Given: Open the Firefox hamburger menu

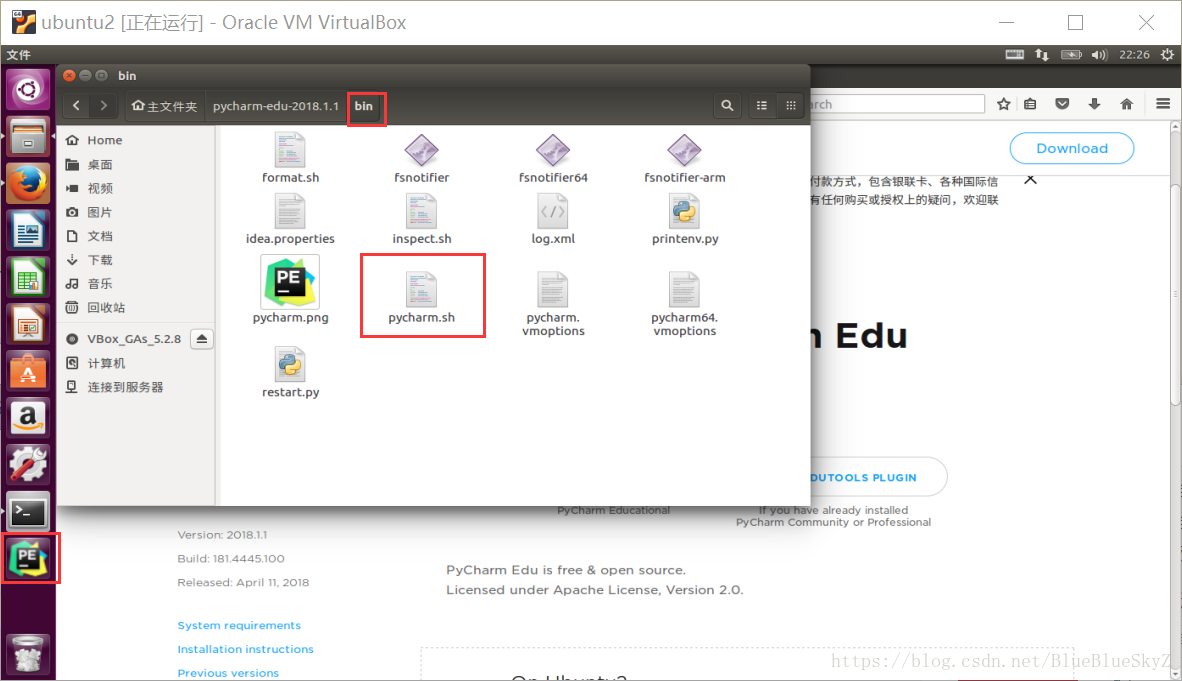Looking at the screenshot, I should coord(1163,104).
